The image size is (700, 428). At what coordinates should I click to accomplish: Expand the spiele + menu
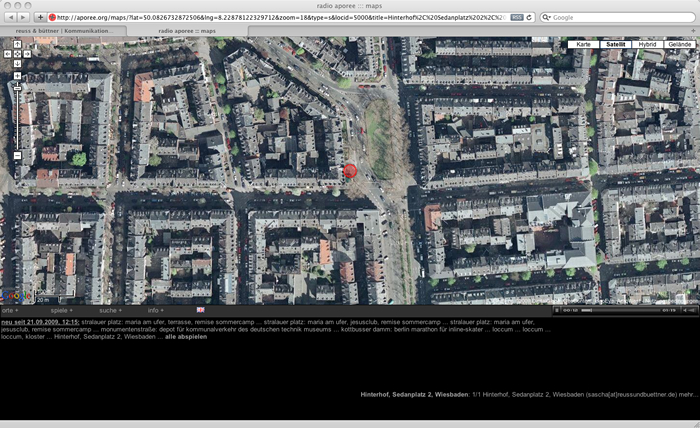(x=61, y=310)
